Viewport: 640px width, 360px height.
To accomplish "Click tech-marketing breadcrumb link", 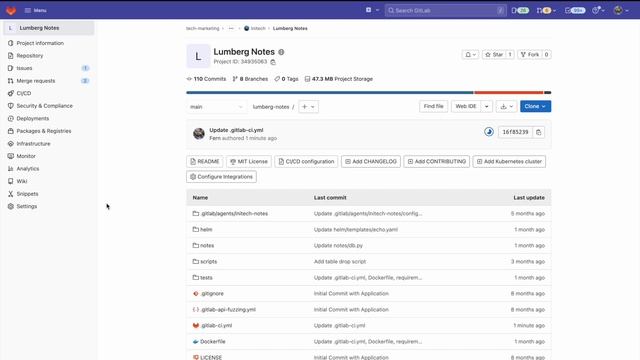I will 202,29.
